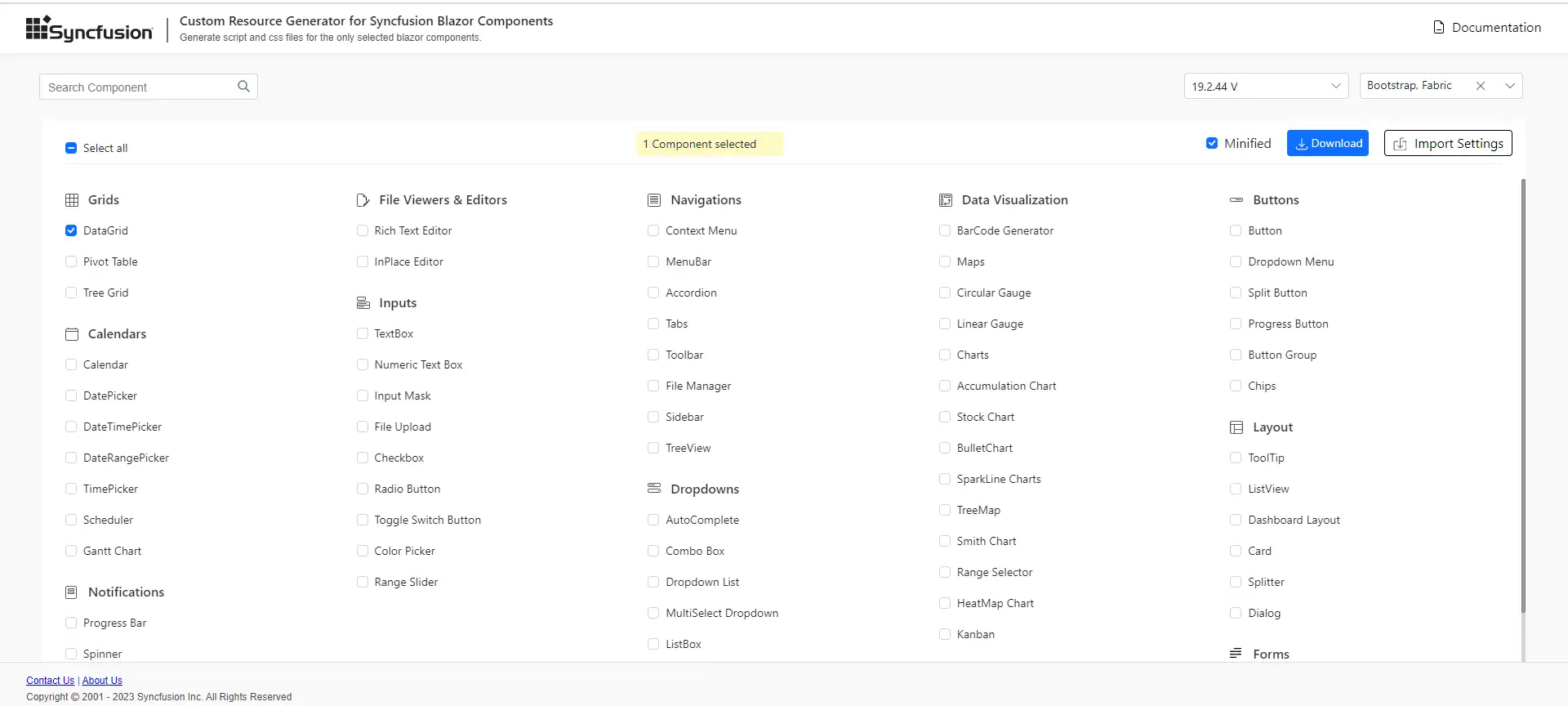Click the Documentation page icon
Screen dimensions: 1568x706
point(1439,28)
